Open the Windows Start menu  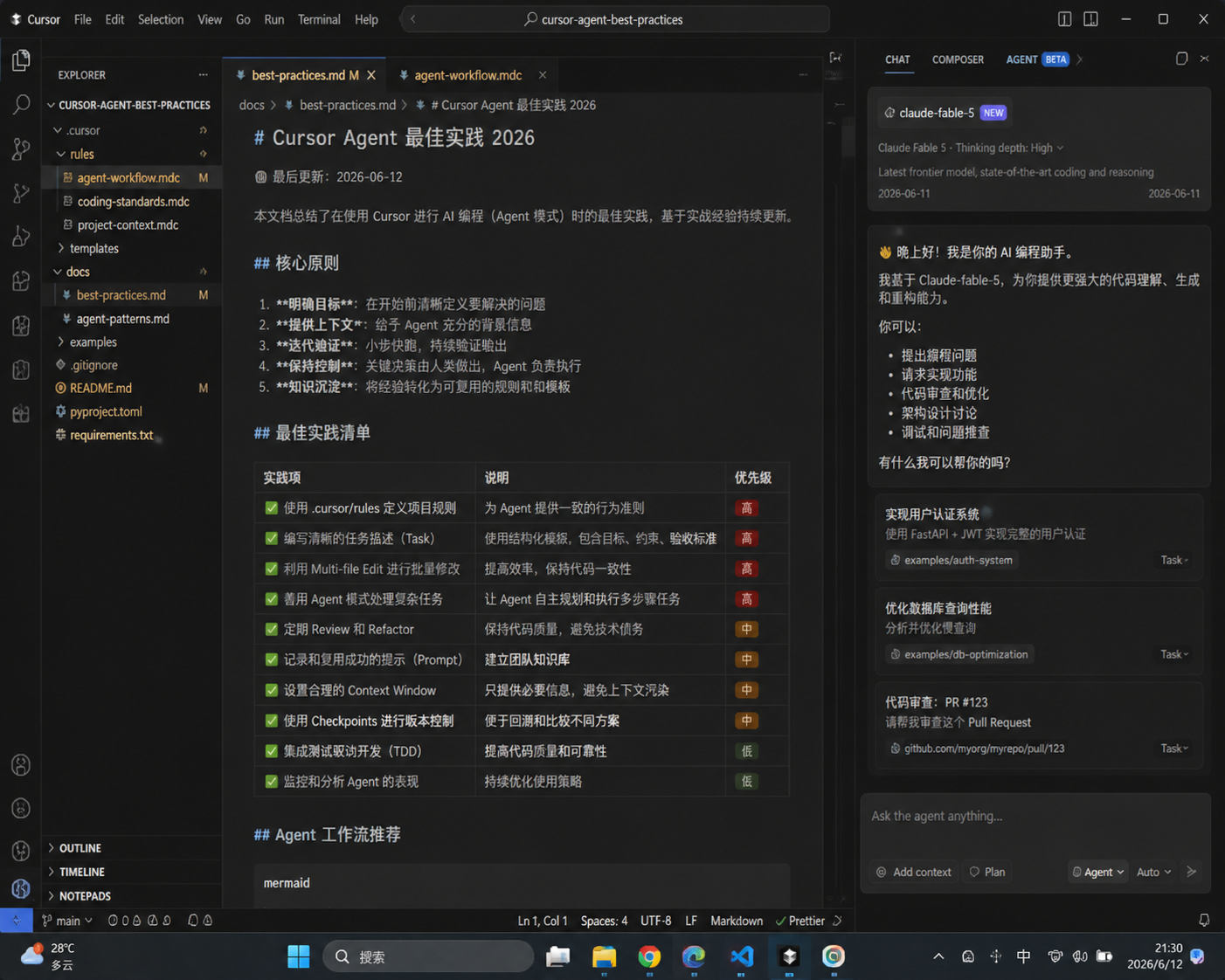[x=299, y=956]
